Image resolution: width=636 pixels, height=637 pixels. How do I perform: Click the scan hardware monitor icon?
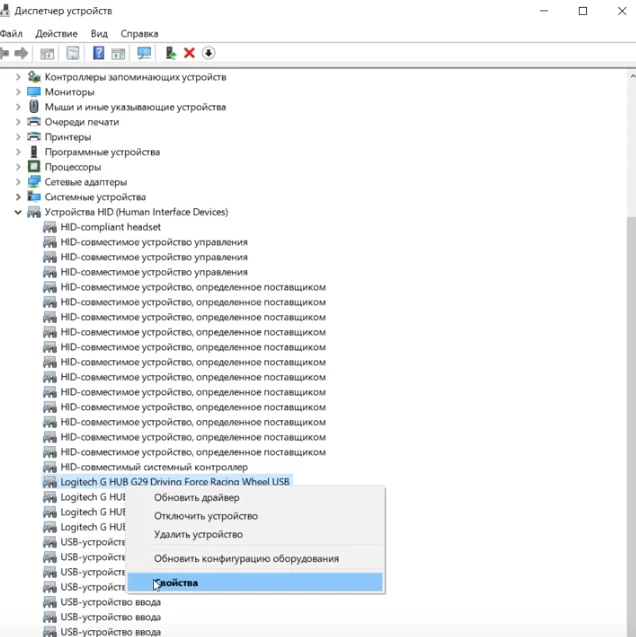144,53
